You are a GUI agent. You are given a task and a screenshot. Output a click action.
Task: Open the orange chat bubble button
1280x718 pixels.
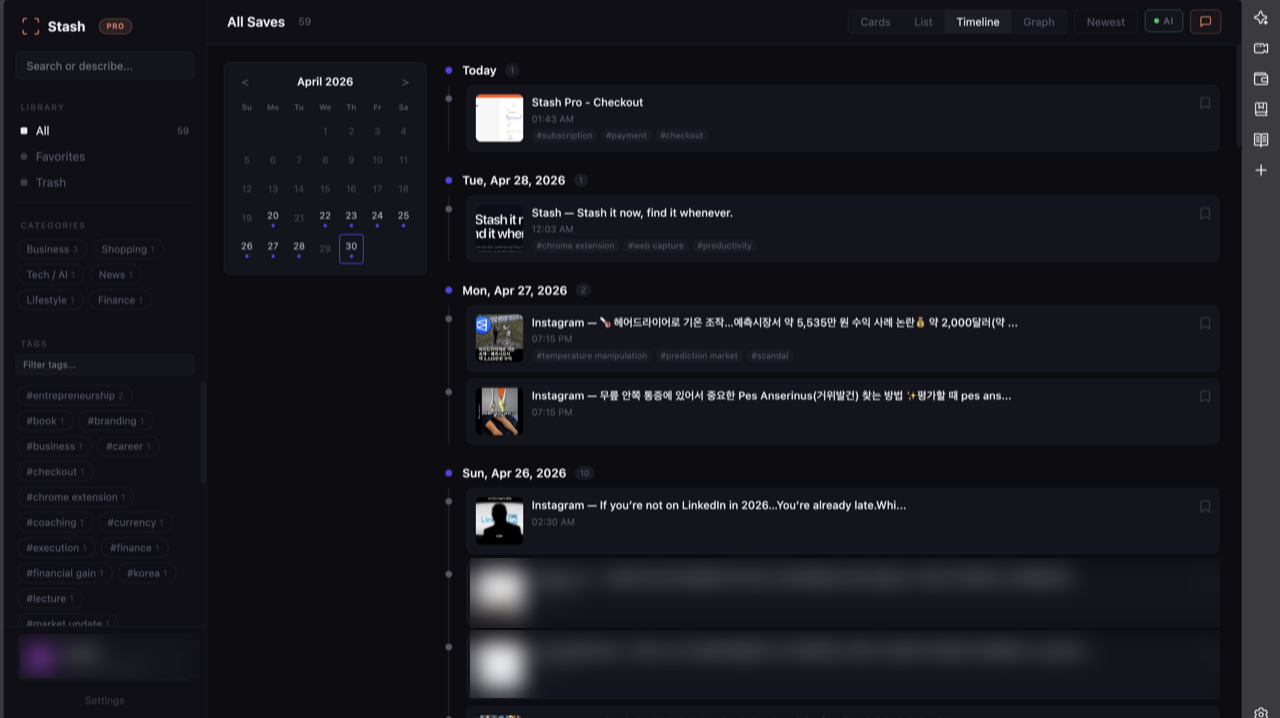[x=1205, y=21]
